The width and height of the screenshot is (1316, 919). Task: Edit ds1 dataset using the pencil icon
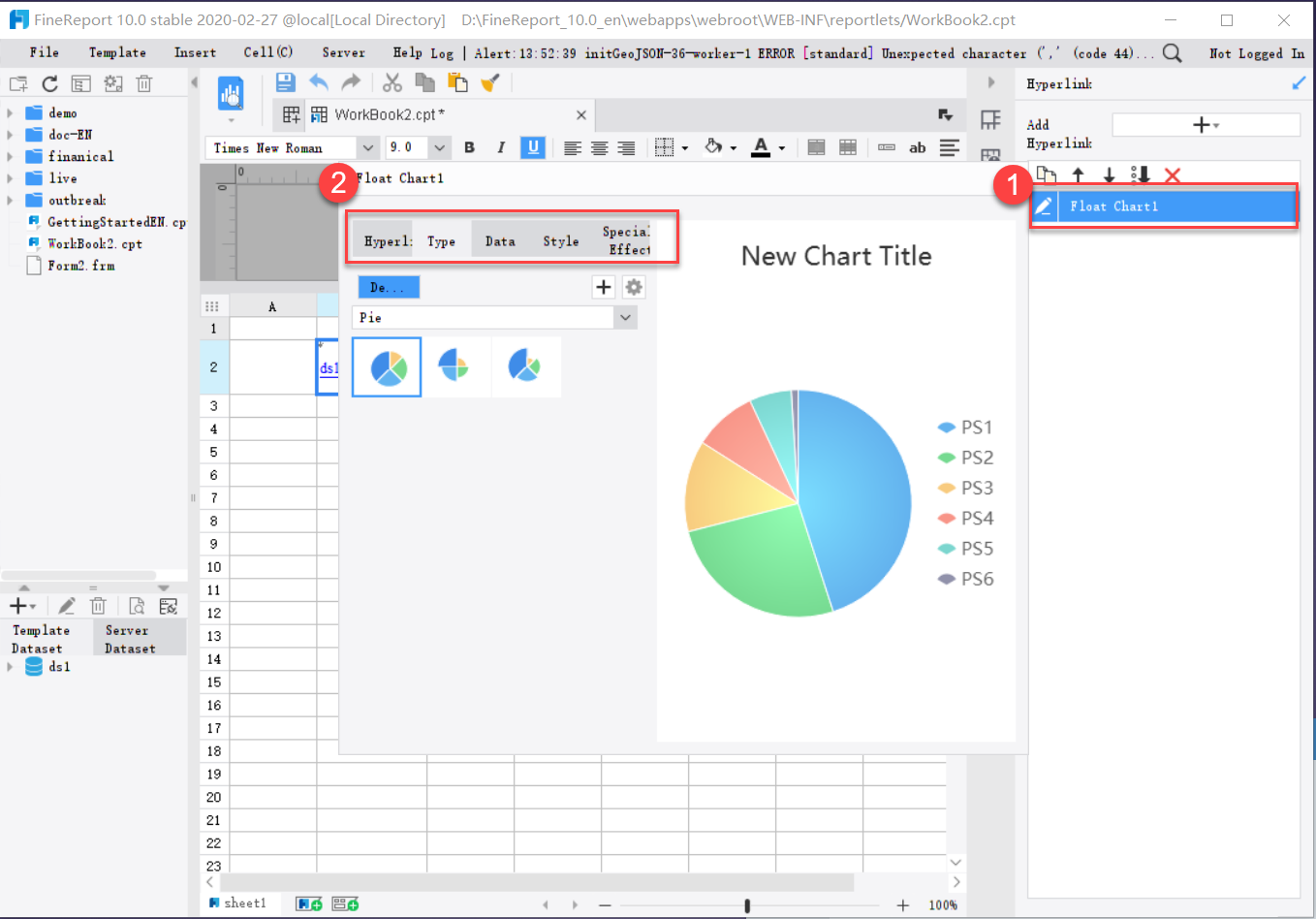[65, 605]
